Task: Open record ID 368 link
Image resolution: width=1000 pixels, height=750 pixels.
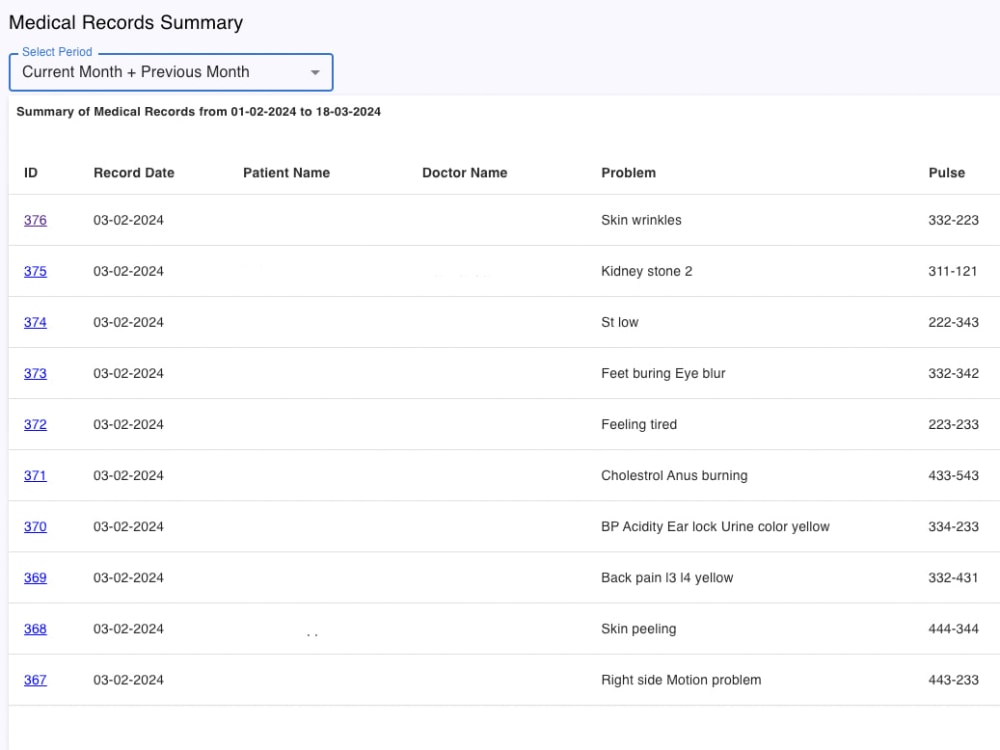Action: [35, 628]
